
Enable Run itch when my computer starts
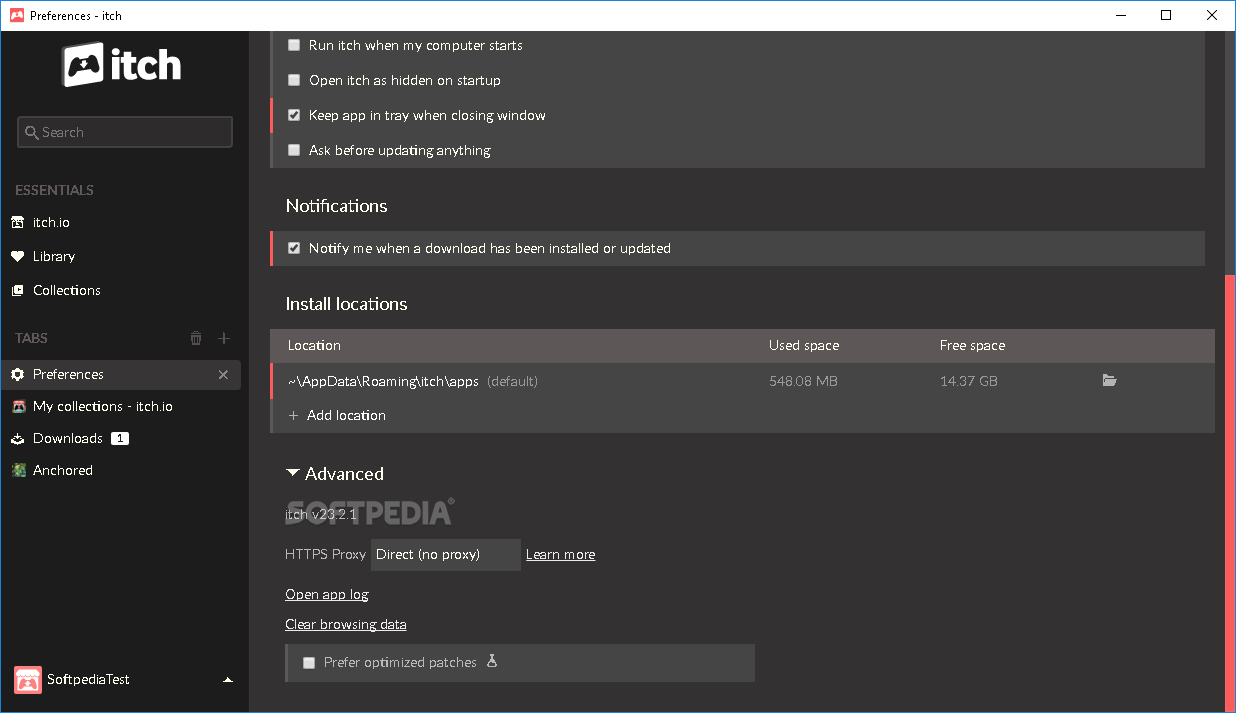[294, 45]
